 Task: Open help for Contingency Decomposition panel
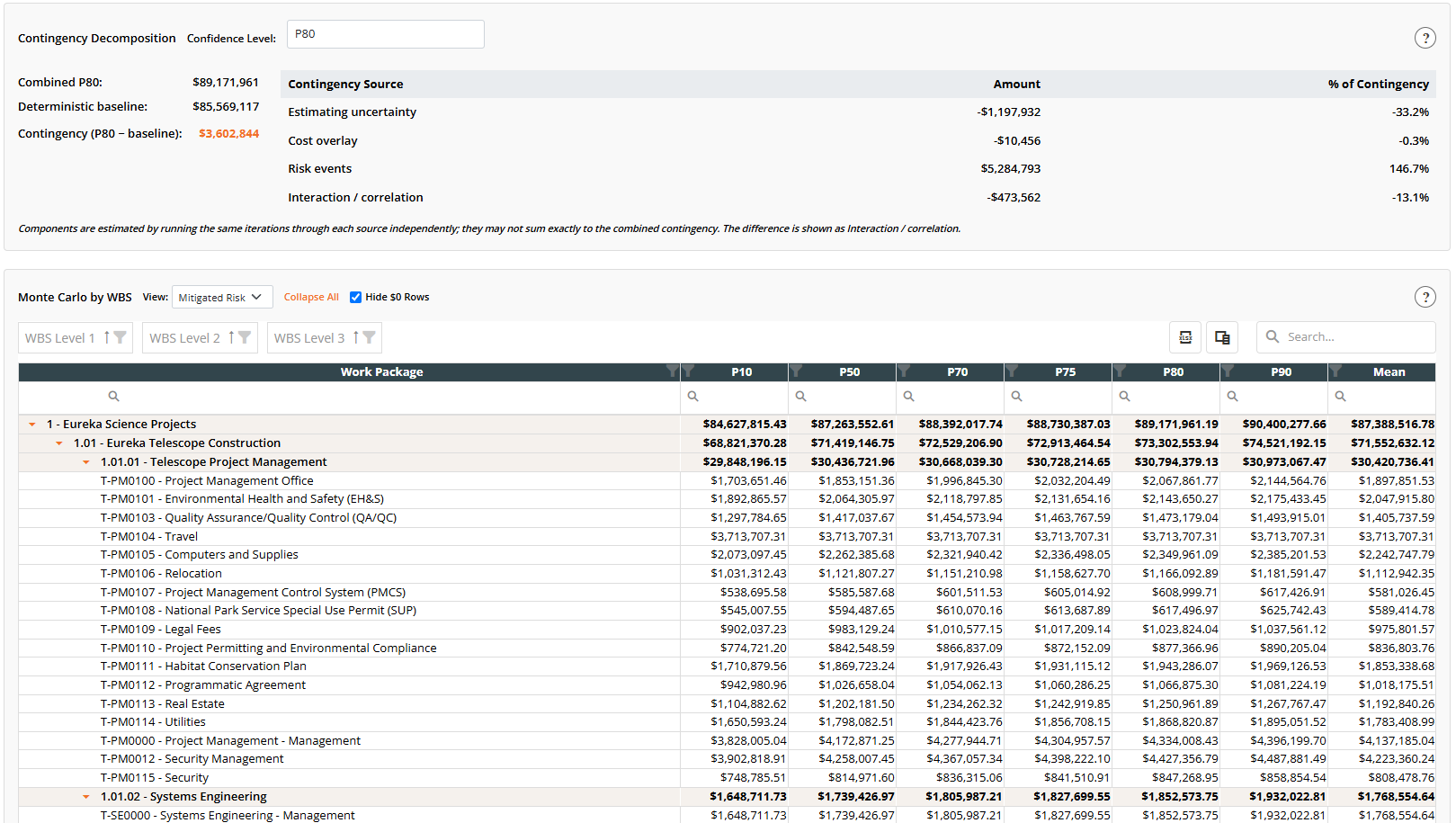pos(1425,38)
